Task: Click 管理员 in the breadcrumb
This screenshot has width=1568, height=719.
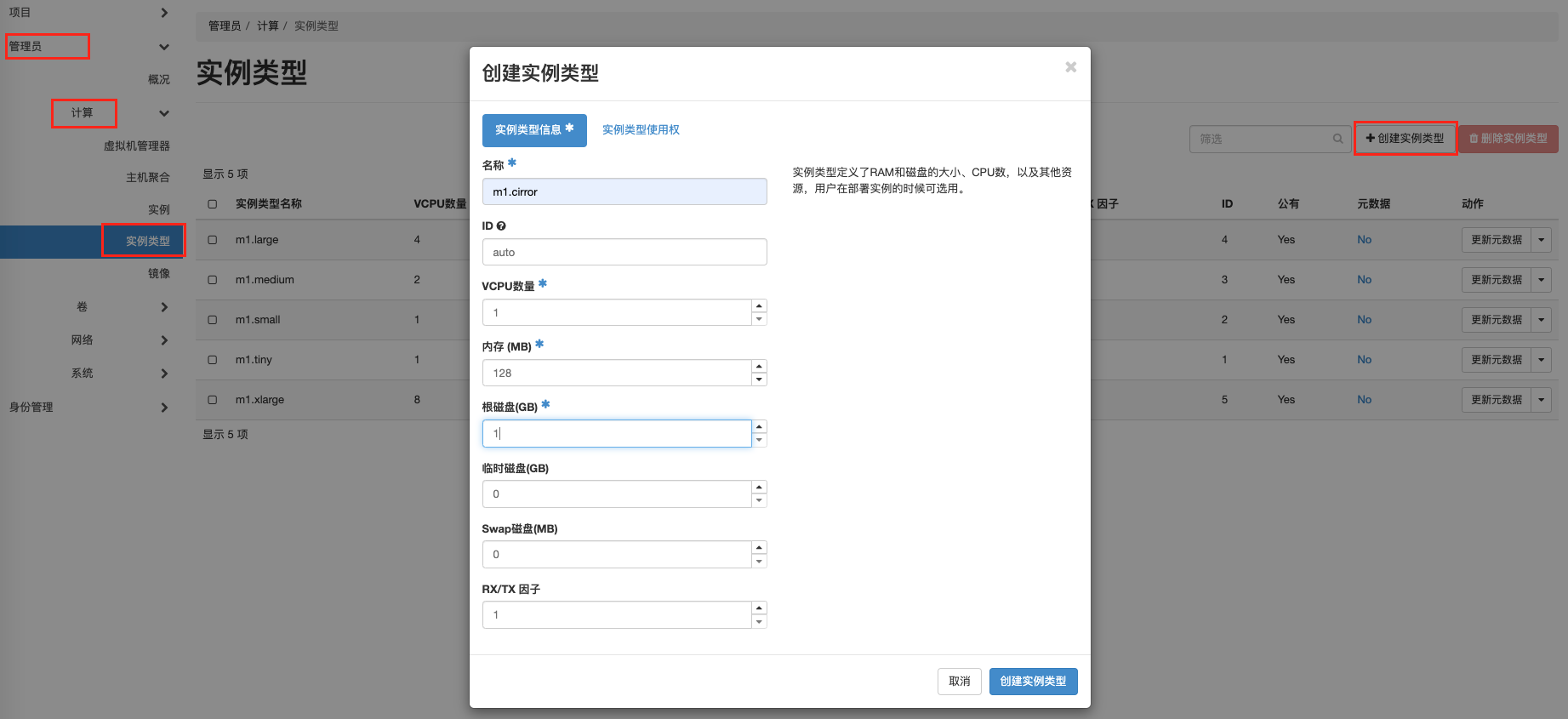Action: tap(225, 26)
